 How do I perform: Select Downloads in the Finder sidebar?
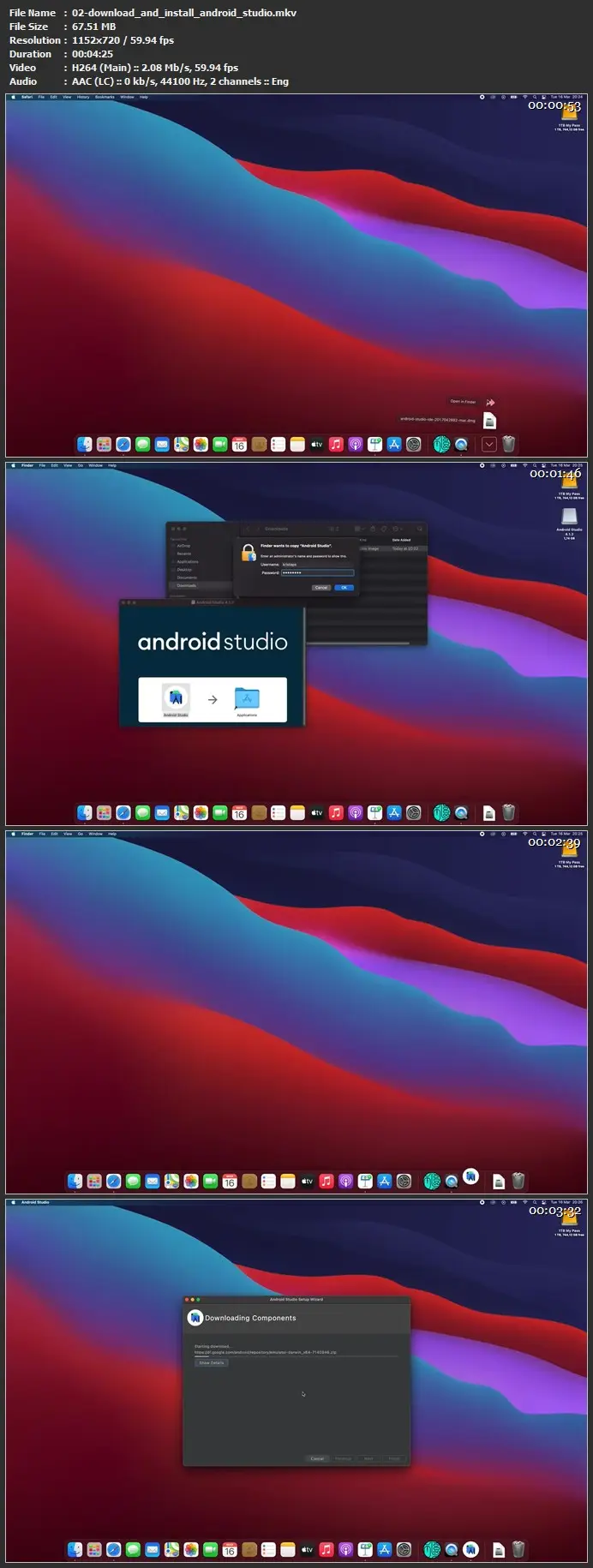pyautogui.click(x=186, y=585)
